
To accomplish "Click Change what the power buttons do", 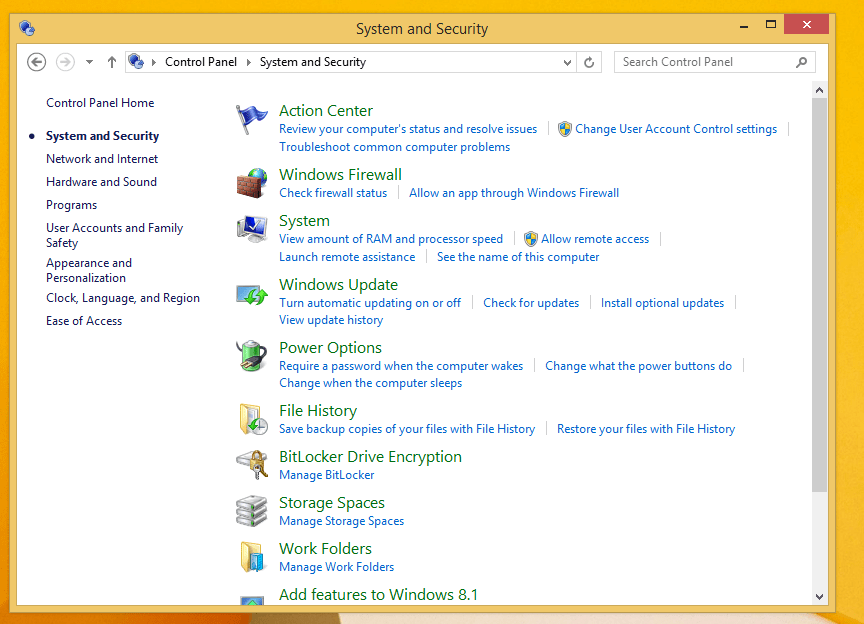I will click(639, 366).
